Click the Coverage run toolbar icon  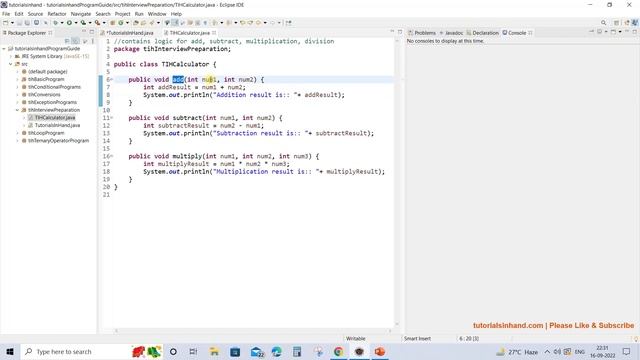(83, 23)
